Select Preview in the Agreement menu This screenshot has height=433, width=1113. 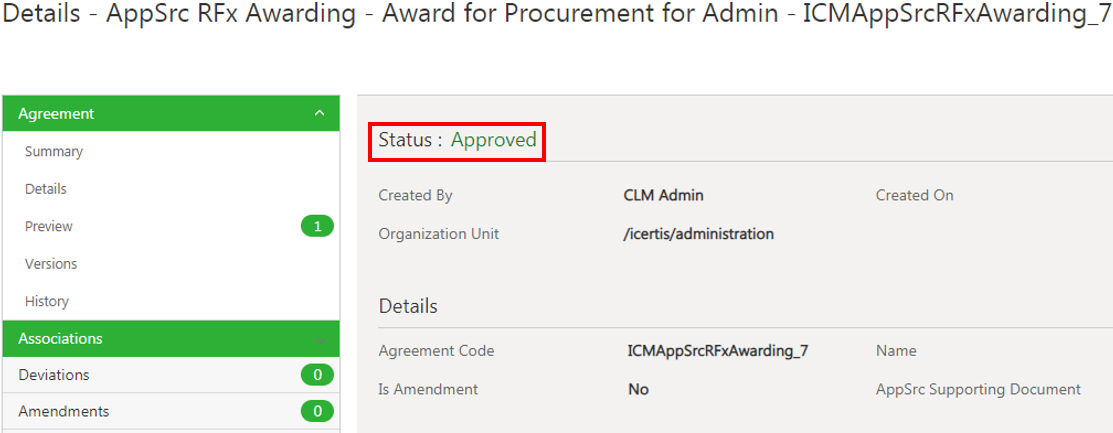[48, 226]
